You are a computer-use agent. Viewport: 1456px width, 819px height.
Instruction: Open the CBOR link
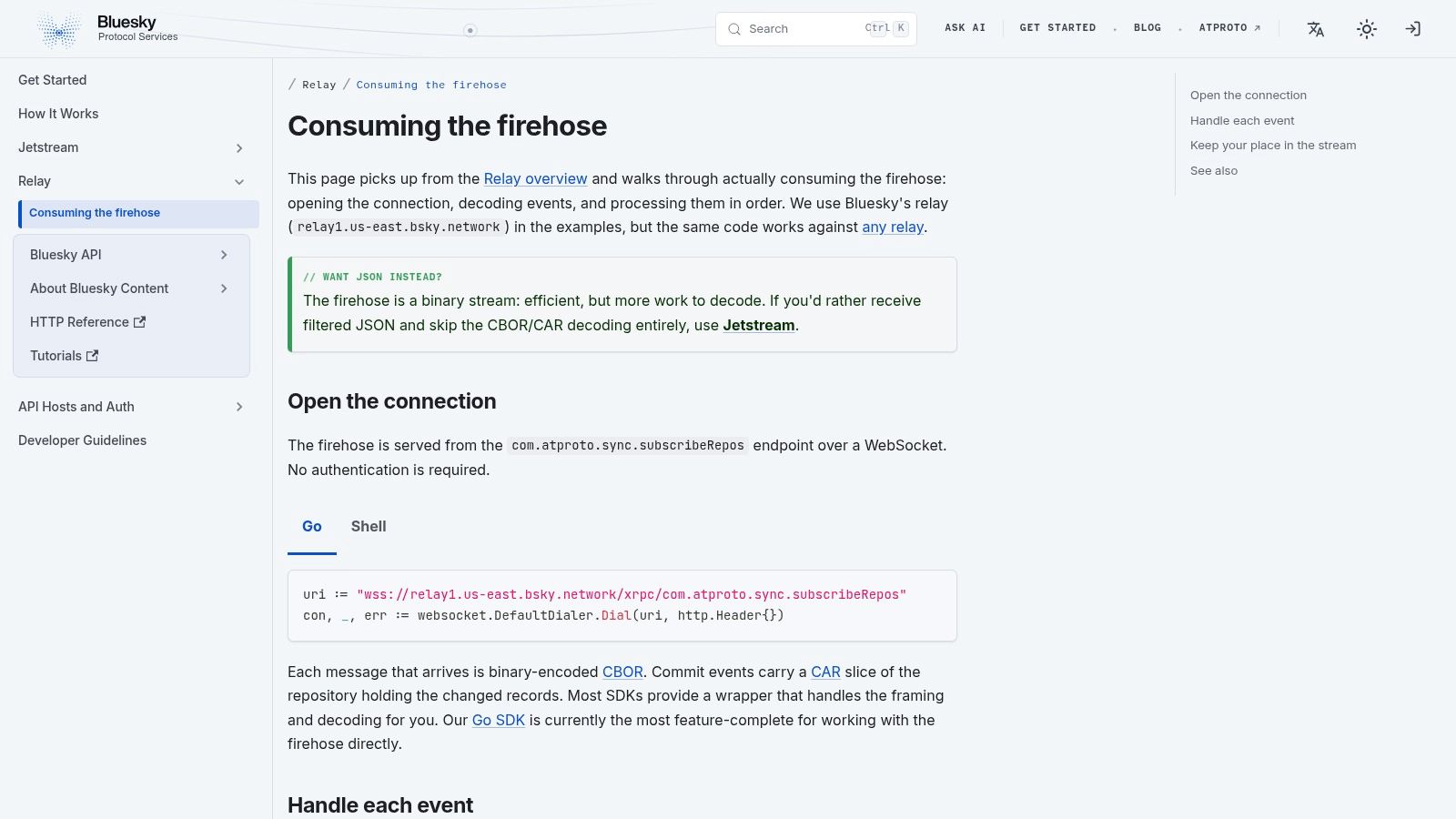point(622,672)
